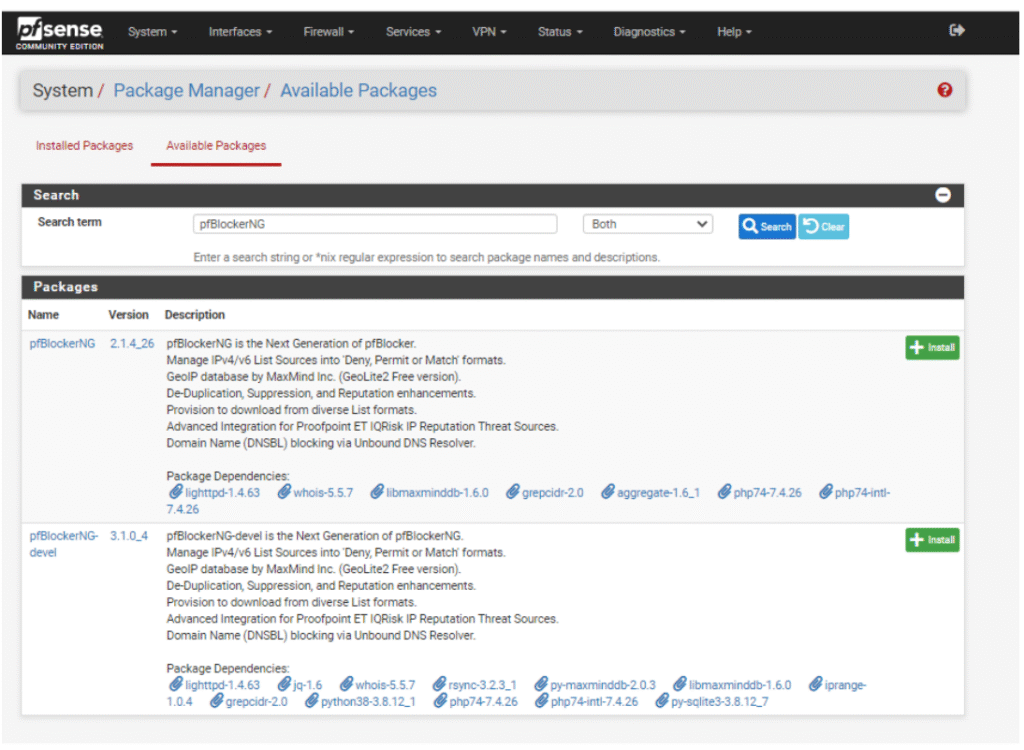Screen dimensions: 1024x750
Task: Install the pfBlockerNG package
Action: [931, 348]
